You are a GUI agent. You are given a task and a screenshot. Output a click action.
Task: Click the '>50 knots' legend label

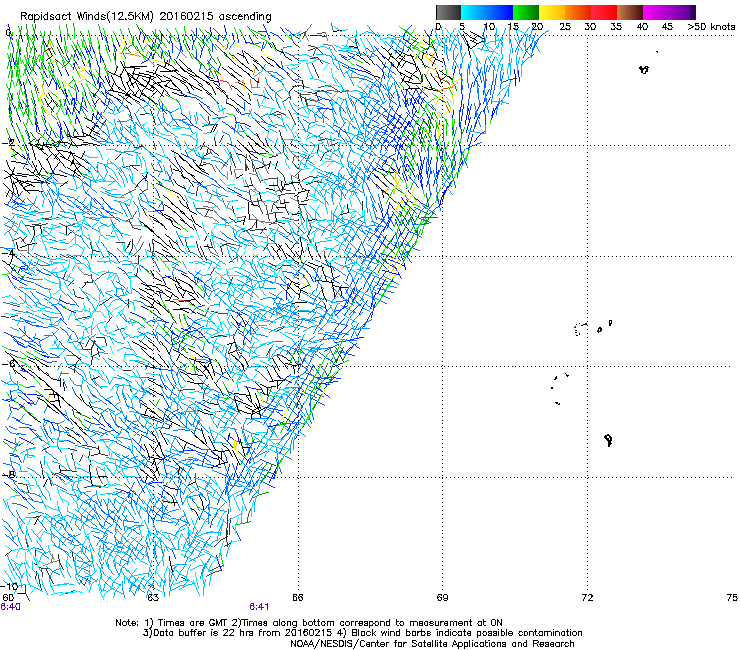[x=711, y=27]
